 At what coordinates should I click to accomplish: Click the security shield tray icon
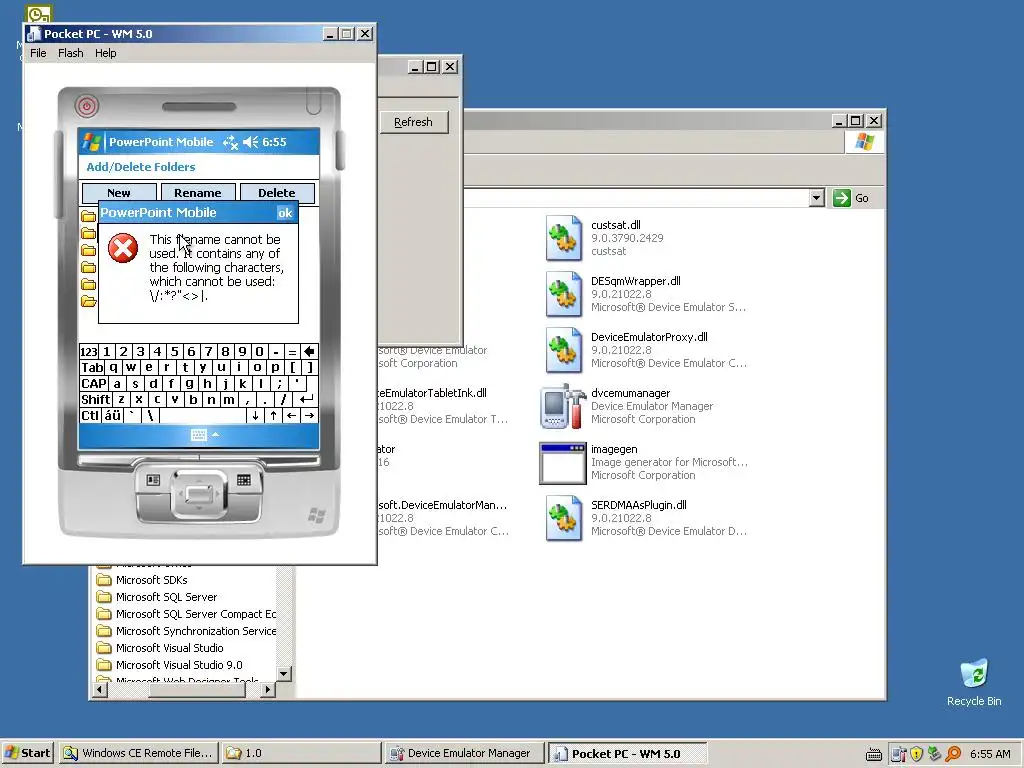pyautogui.click(x=916, y=754)
